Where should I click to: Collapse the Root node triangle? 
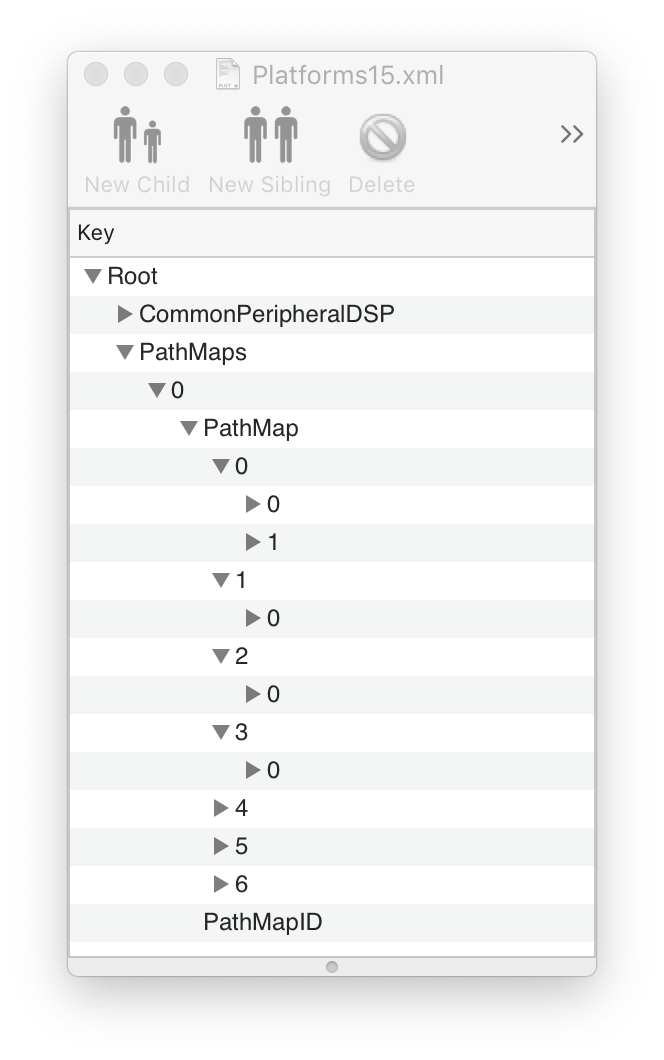click(93, 276)
